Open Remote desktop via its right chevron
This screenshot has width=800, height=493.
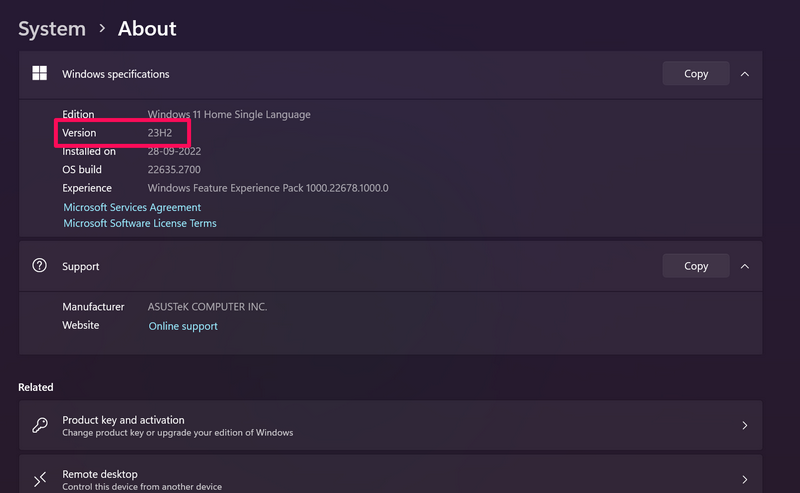(745, 479)
